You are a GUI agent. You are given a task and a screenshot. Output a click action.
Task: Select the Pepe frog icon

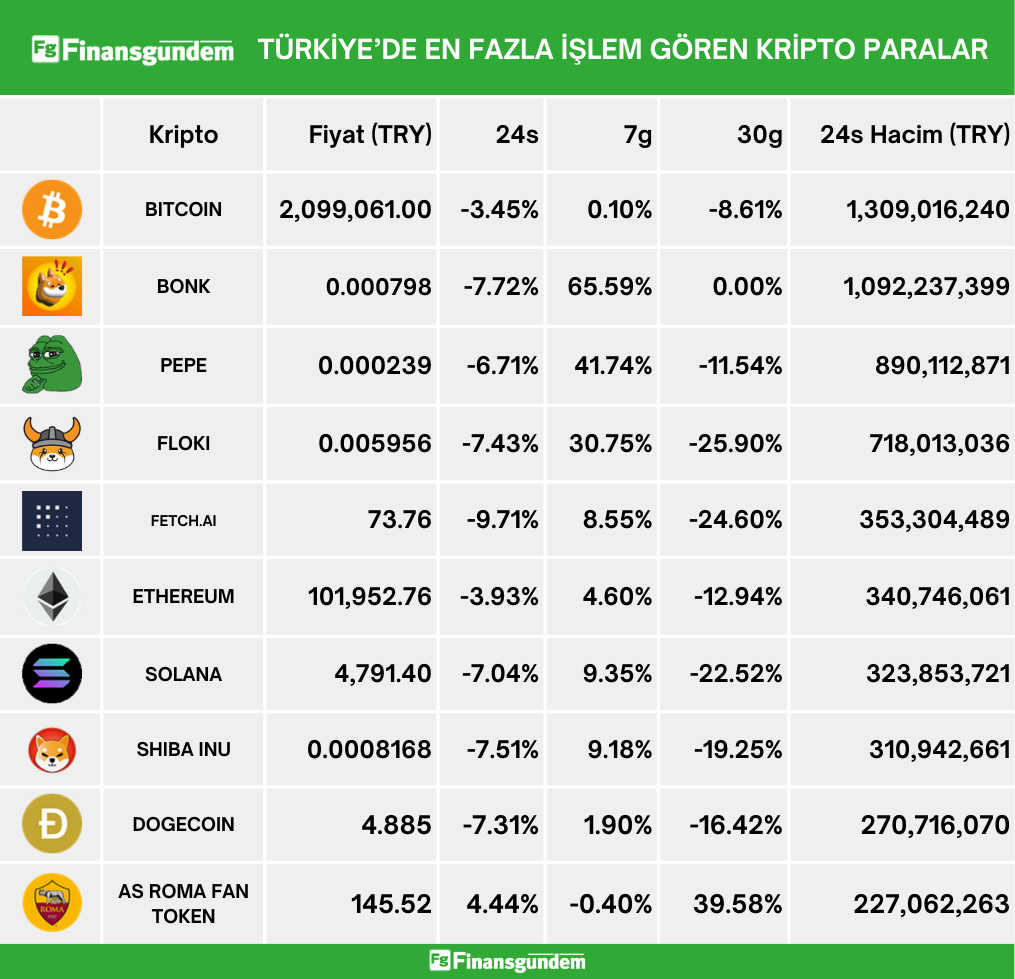coord(52,365)
